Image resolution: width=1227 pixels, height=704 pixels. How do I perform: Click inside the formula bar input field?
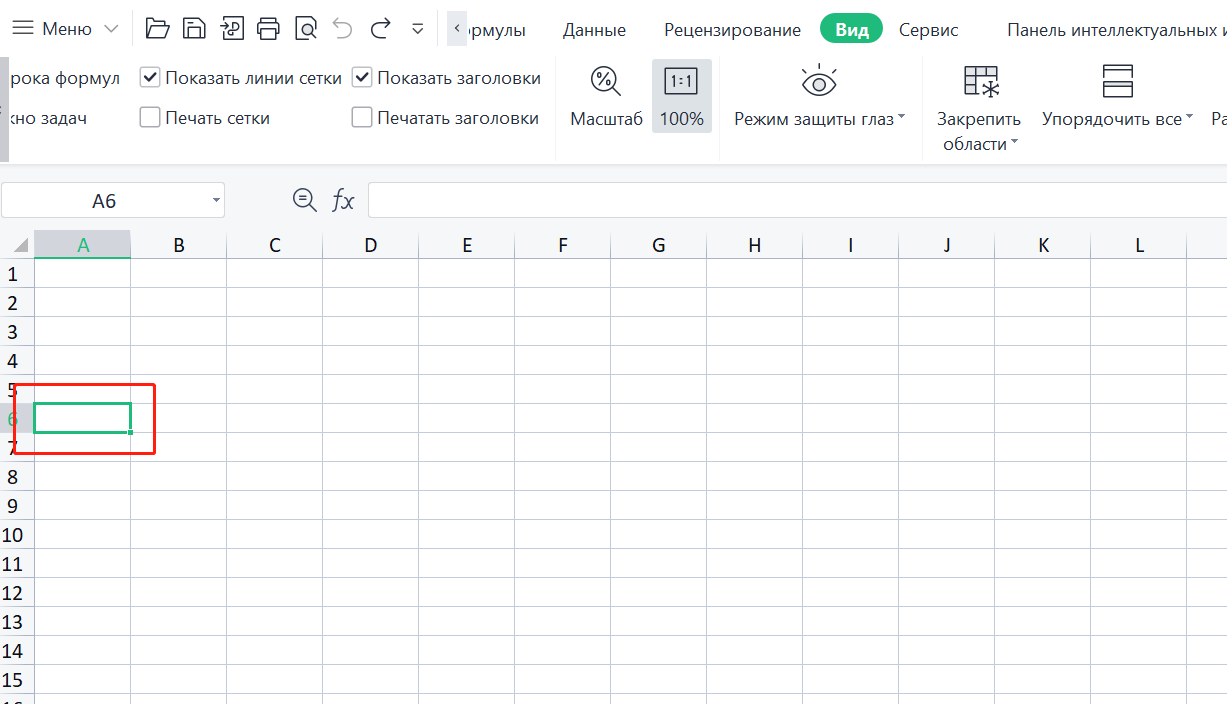790,201
